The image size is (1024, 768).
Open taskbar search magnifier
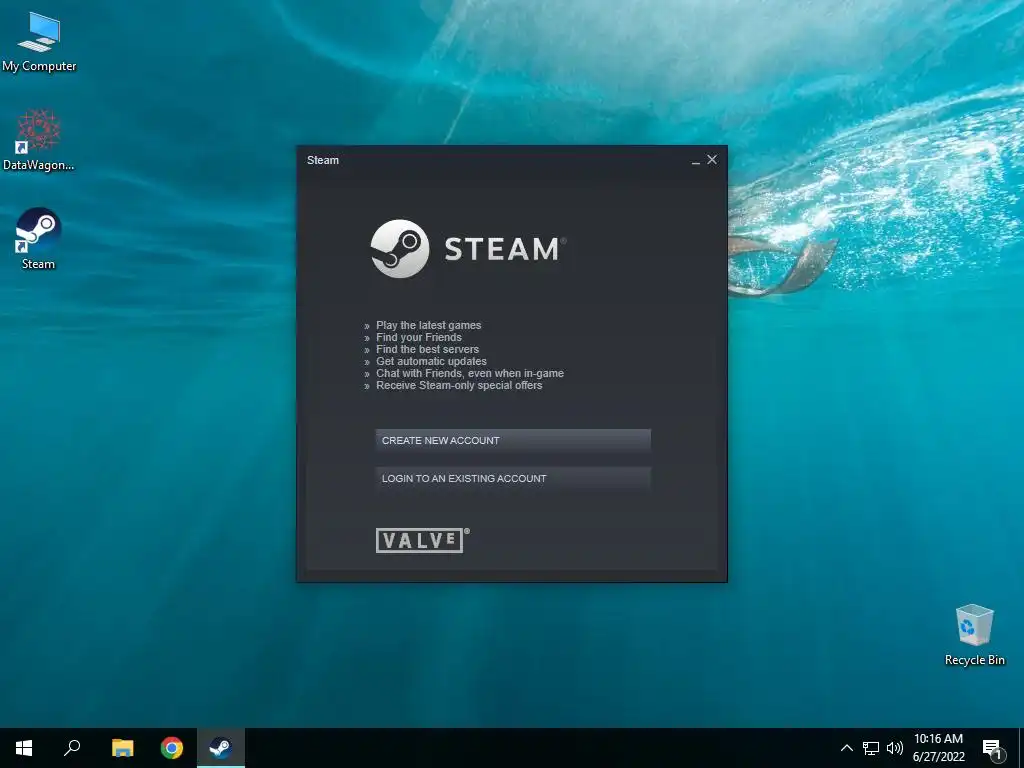[72, 748]
